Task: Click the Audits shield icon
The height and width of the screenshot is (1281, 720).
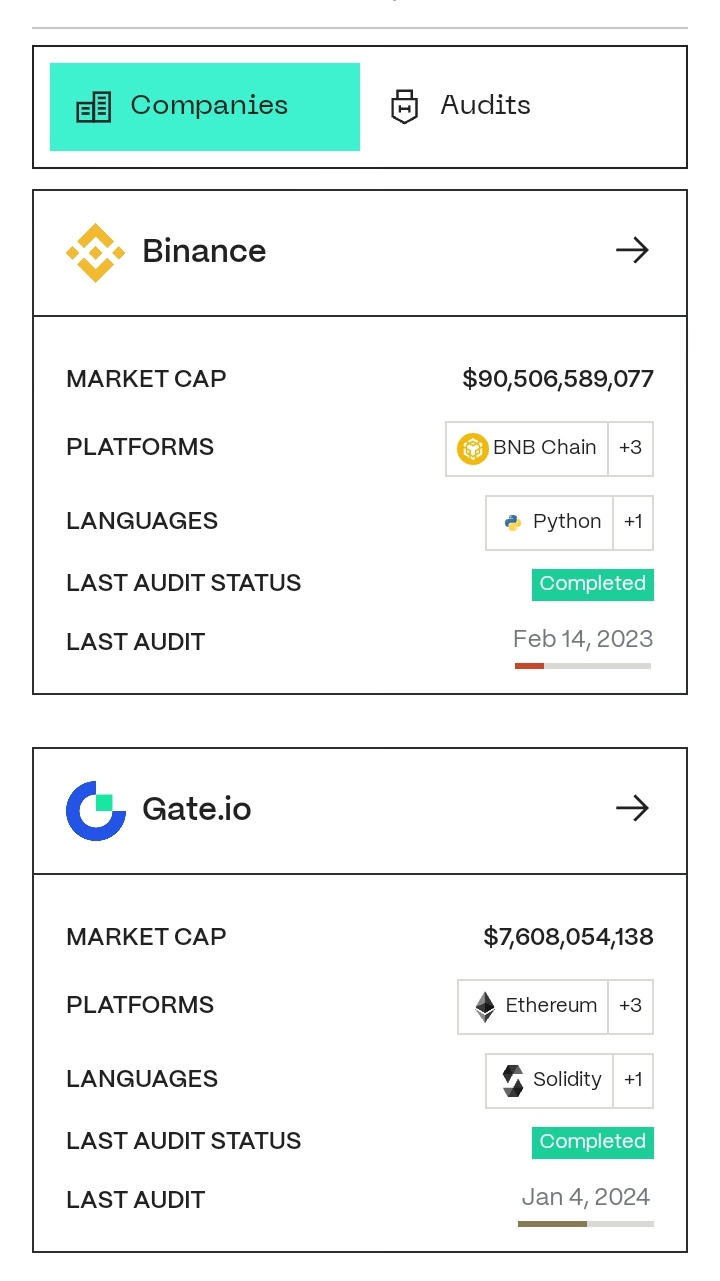Action: pyautogui.click(x=404, y=107)
